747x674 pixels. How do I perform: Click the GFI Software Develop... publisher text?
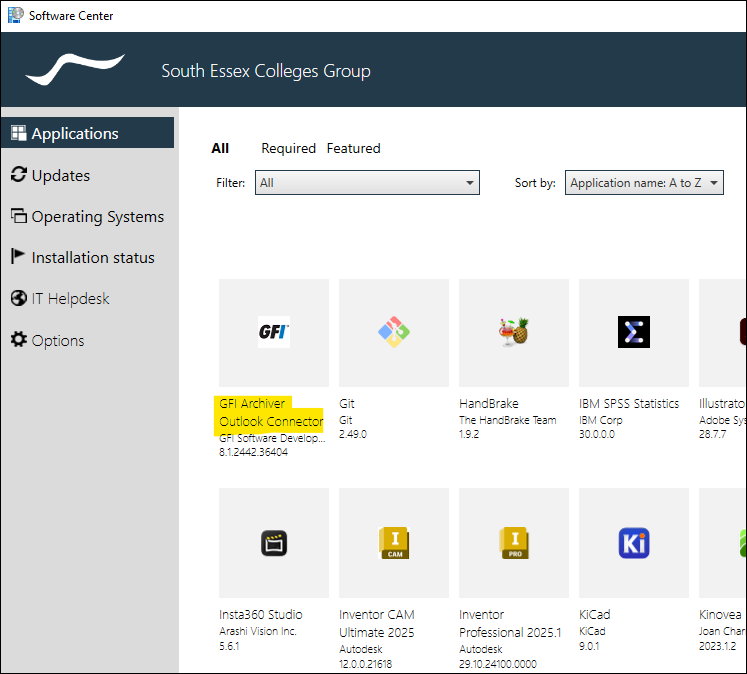272,438
